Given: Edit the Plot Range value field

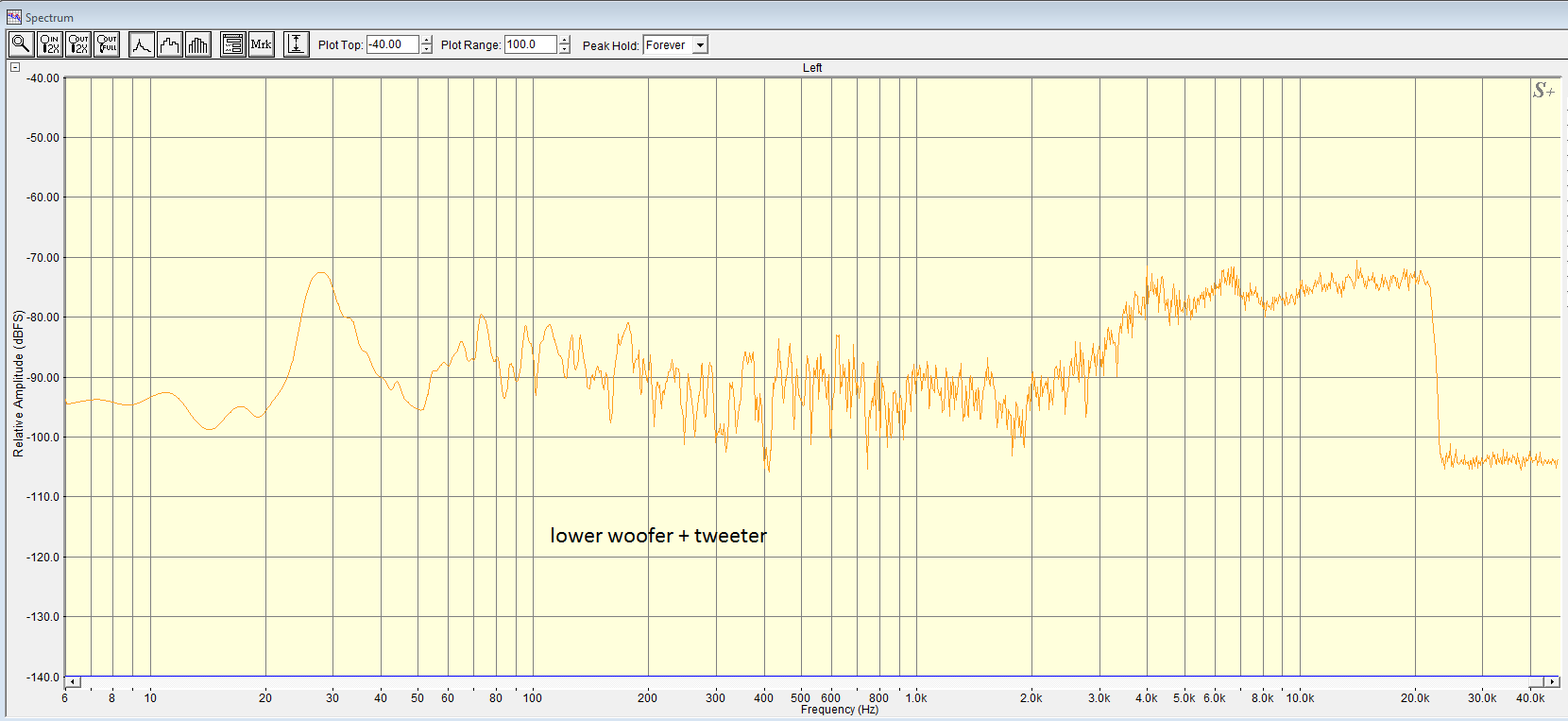Looking at the screenshot, I should (530, 44).
